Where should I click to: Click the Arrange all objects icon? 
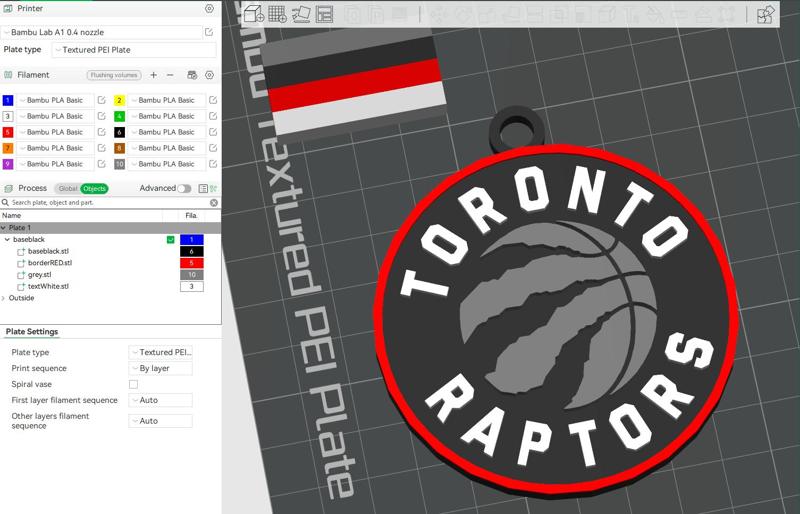click(x=324, y=14)
